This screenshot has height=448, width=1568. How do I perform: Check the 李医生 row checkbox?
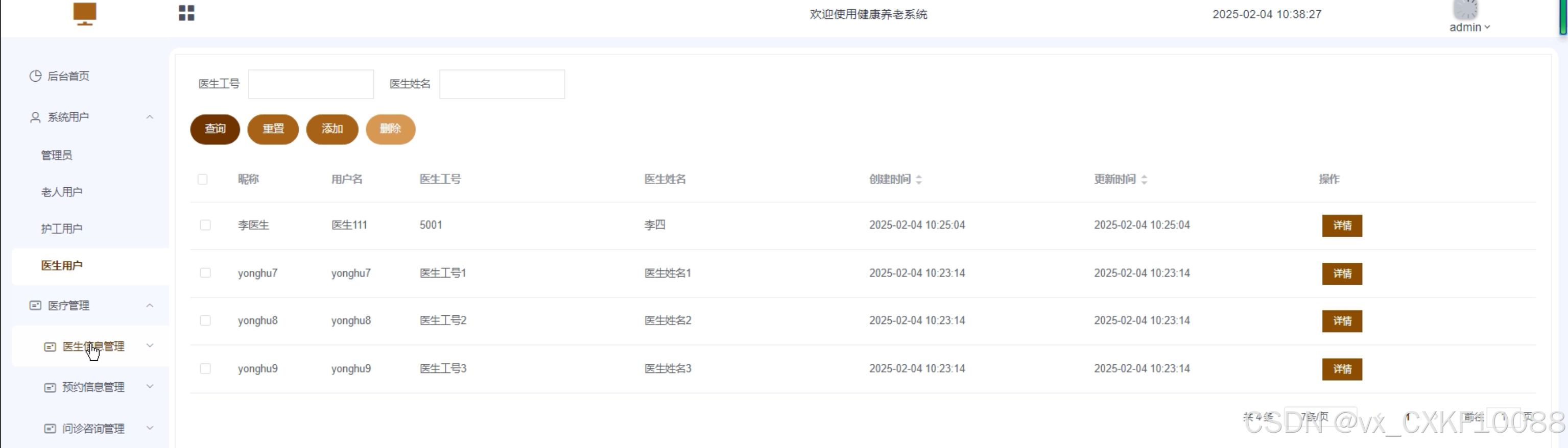point(205,225)
